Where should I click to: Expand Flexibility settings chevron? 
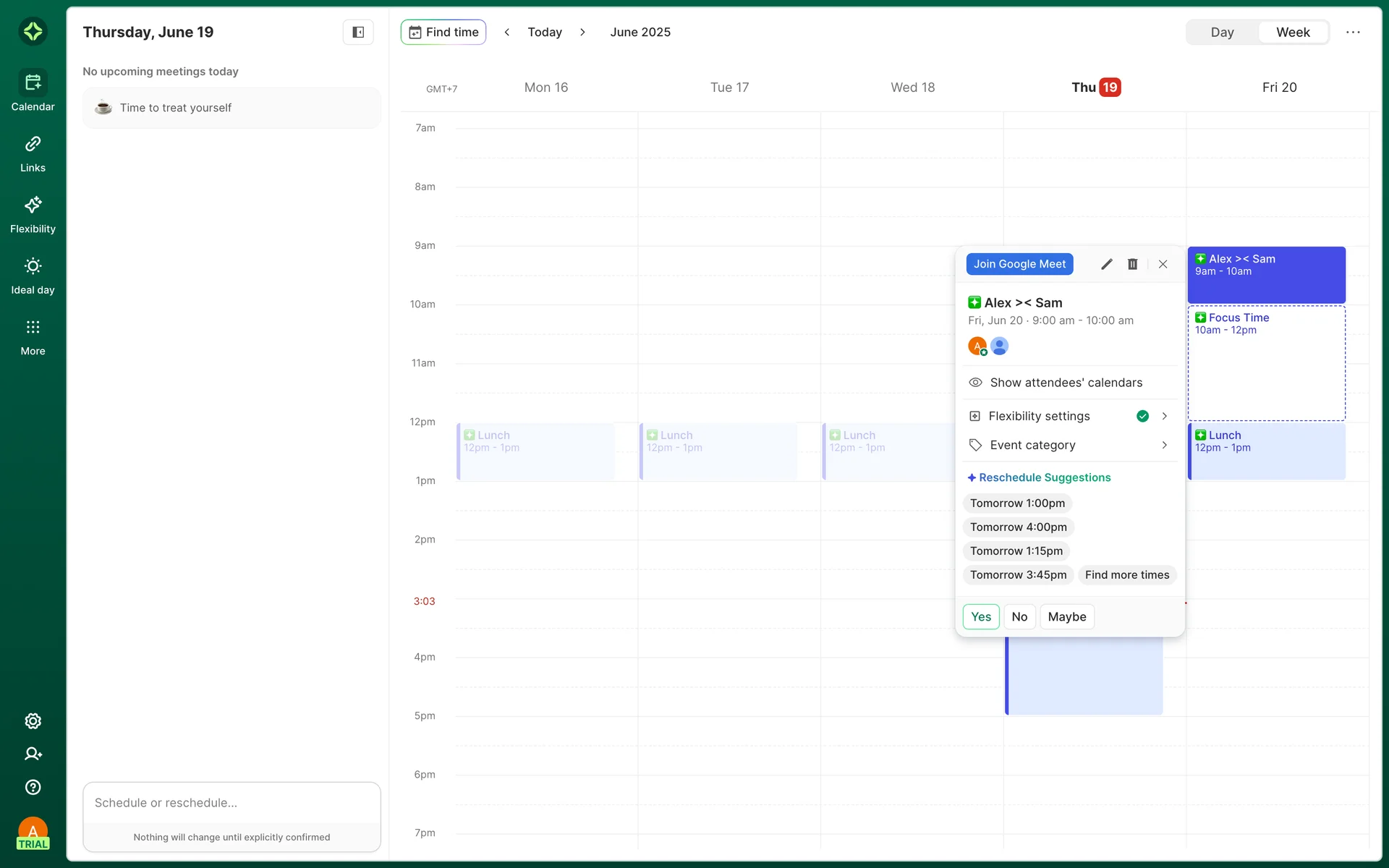point(1164,416)
